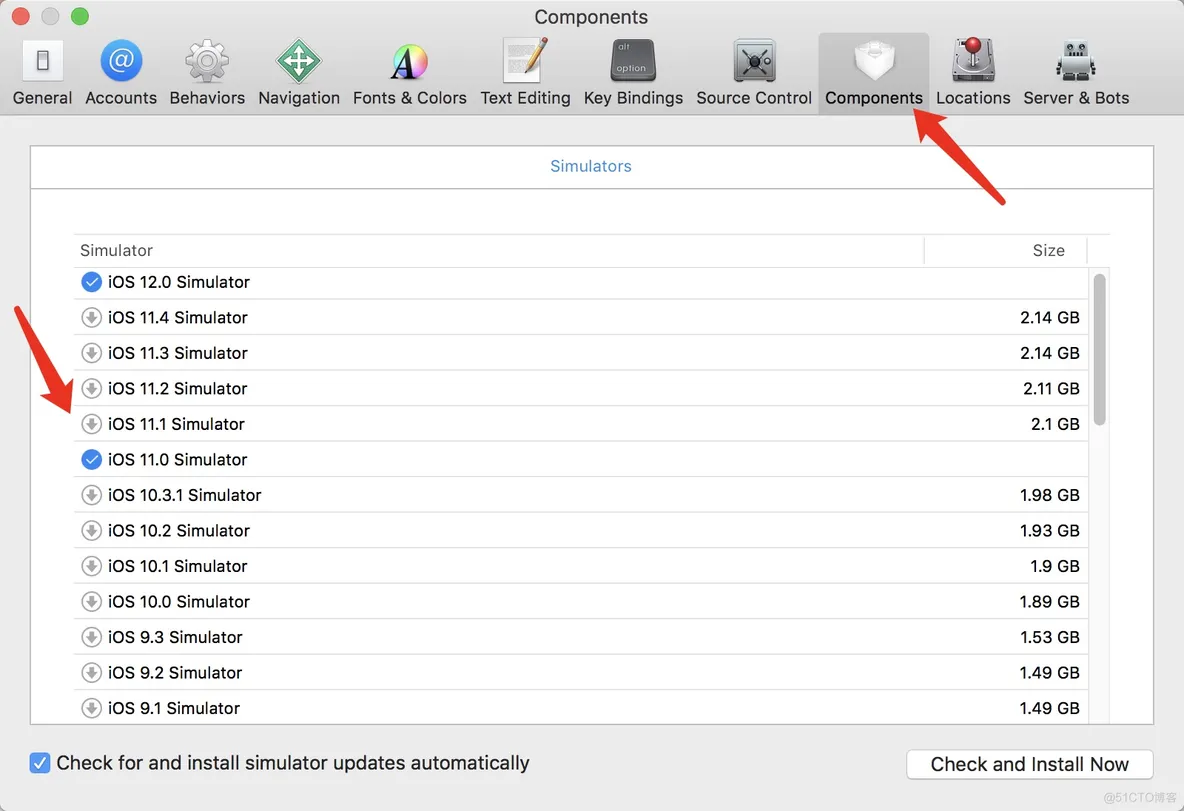1184x811 pixels.
Task: Download the iOS 11.1 Simulator
Action: point(91,424)
